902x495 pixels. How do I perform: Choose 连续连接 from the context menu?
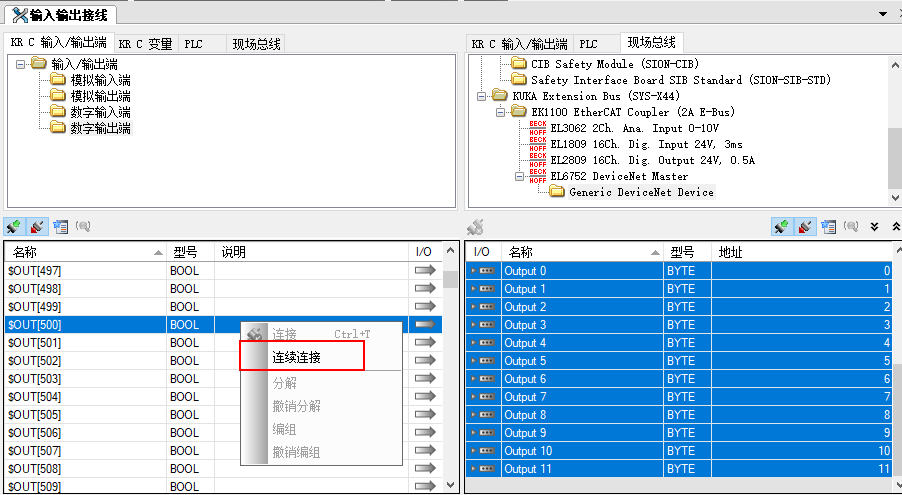tap(320, 357)
